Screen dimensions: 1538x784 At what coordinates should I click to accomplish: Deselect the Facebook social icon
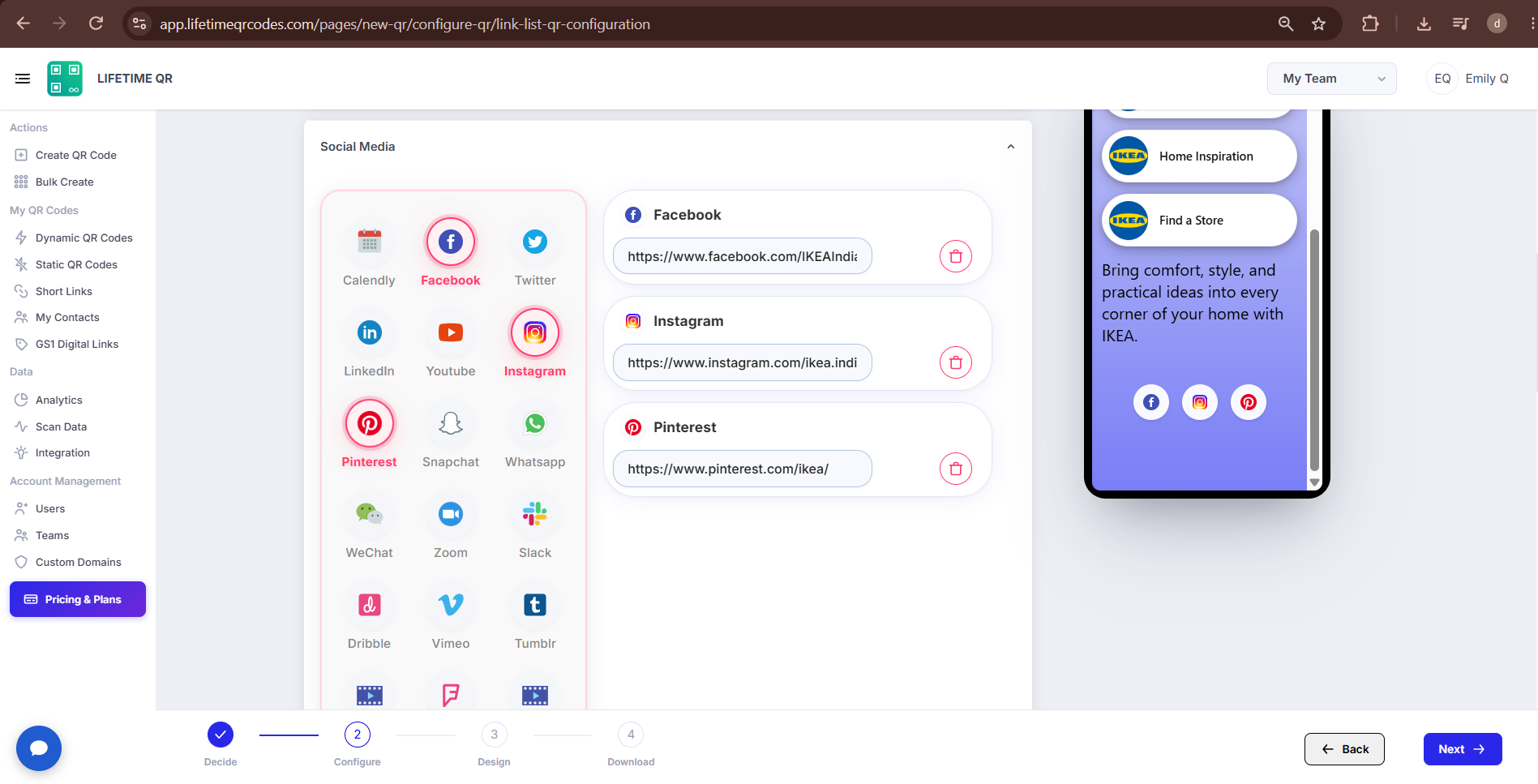coord(451,242)
